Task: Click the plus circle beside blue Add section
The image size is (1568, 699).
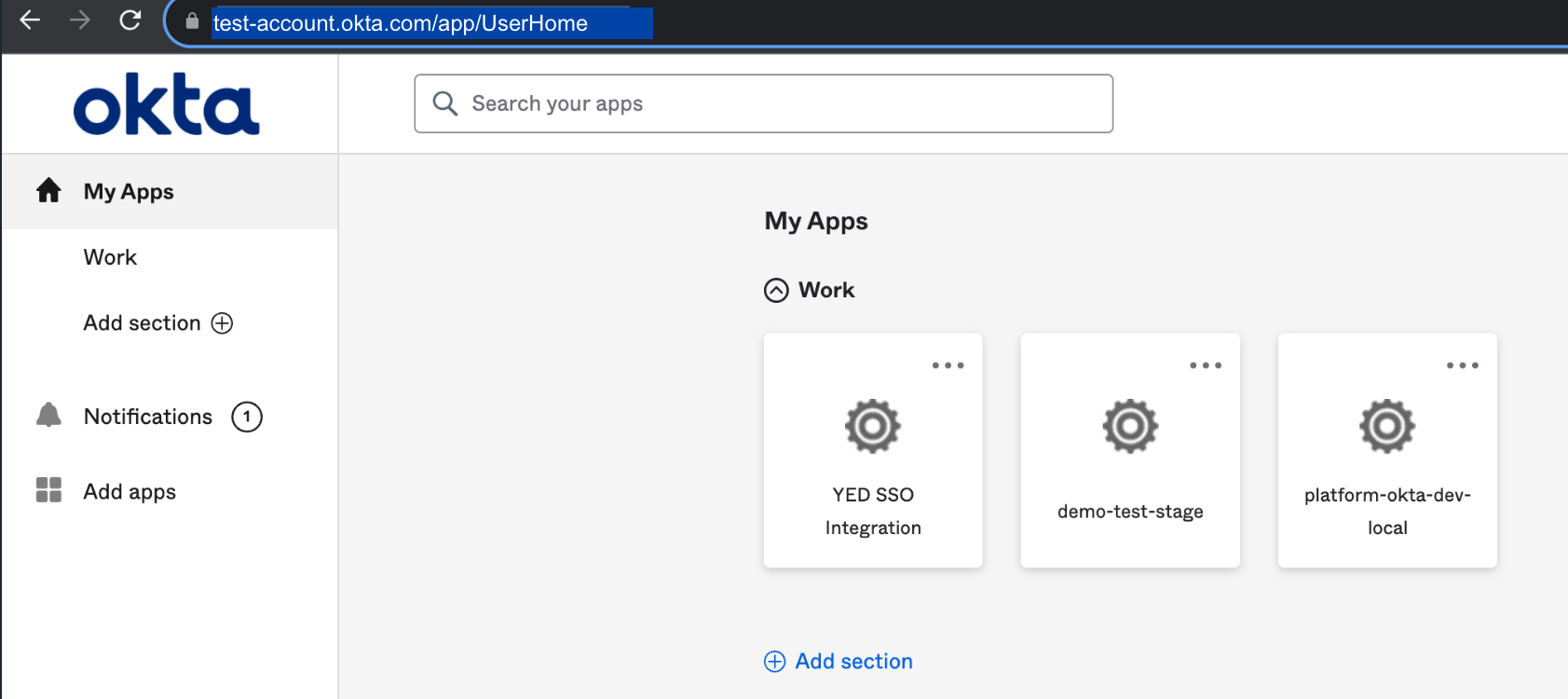Action: tap(775, 662)
